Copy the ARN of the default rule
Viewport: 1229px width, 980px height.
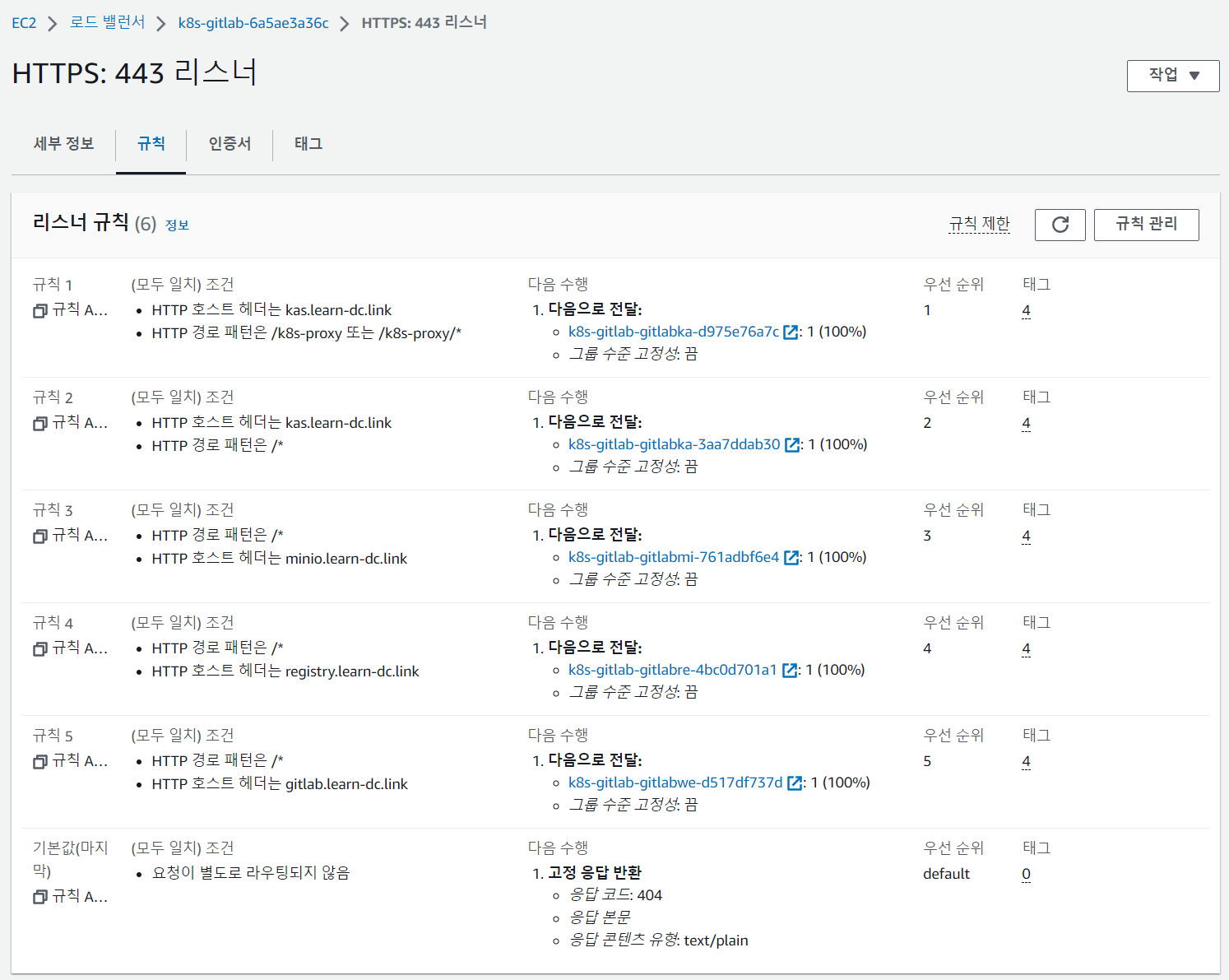(x=39, y=897)
